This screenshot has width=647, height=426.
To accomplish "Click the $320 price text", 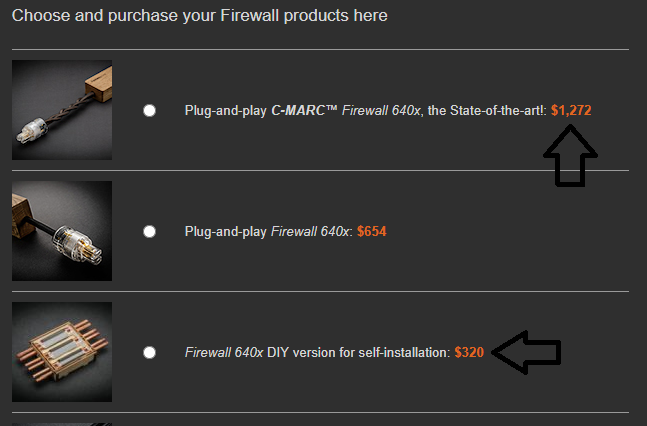I will coord(469,352).
